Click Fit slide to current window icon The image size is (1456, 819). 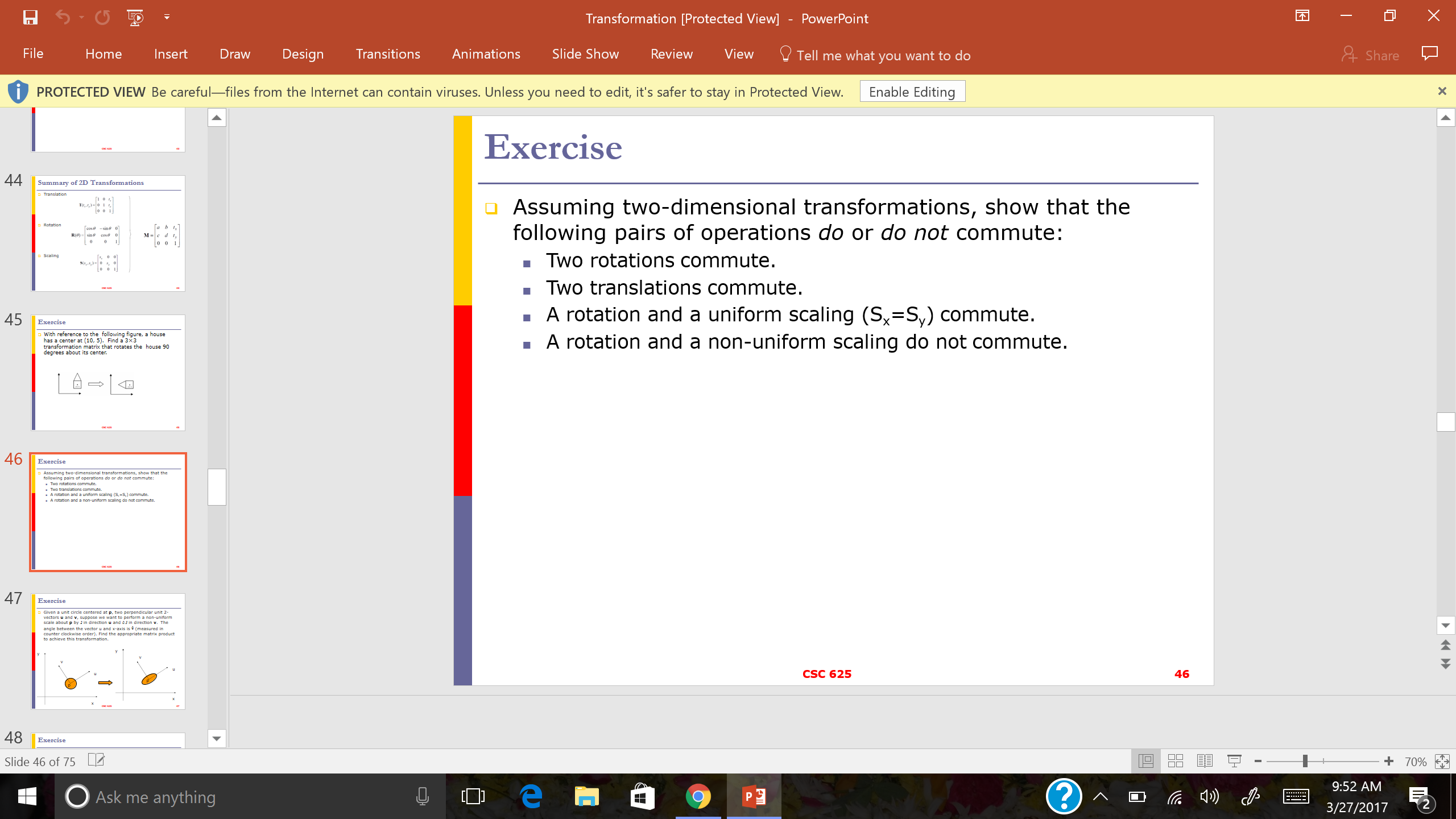tap(1442, 761)
